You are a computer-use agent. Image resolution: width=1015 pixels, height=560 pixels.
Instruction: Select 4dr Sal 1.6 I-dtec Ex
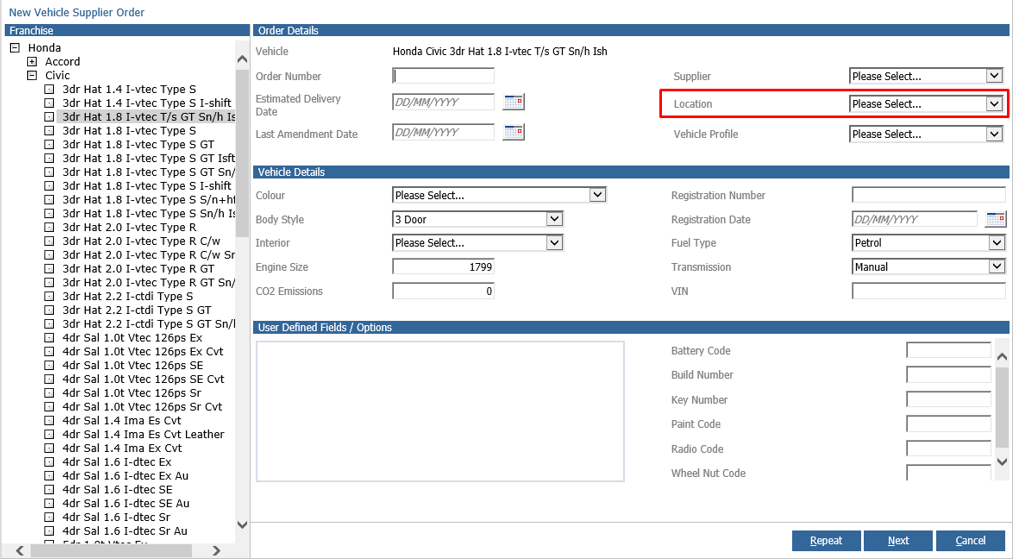pos(117,462)
